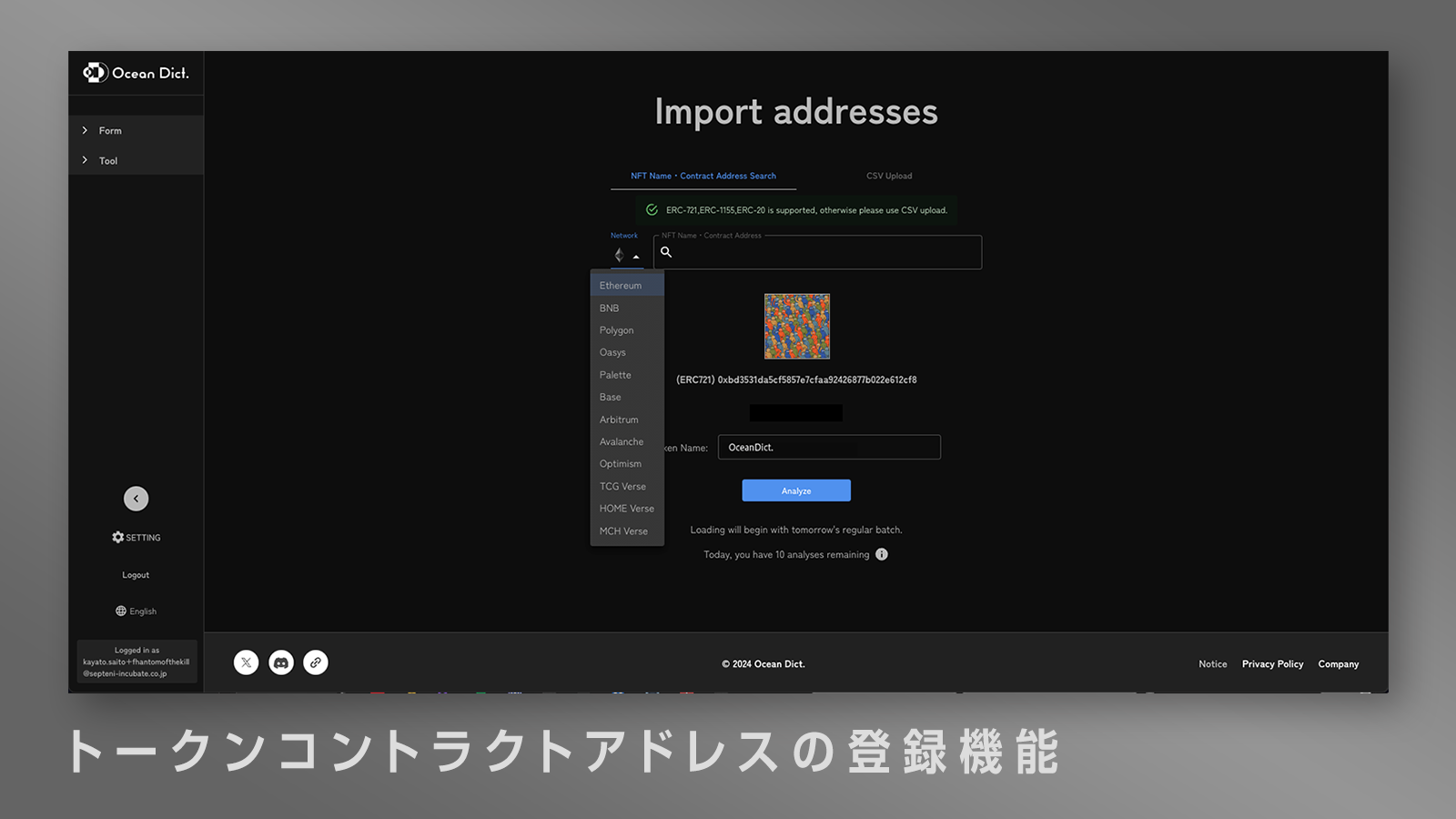Switch to the CSV Upload tab
The image size is (1456, 819).
click(x=889, y=176)
